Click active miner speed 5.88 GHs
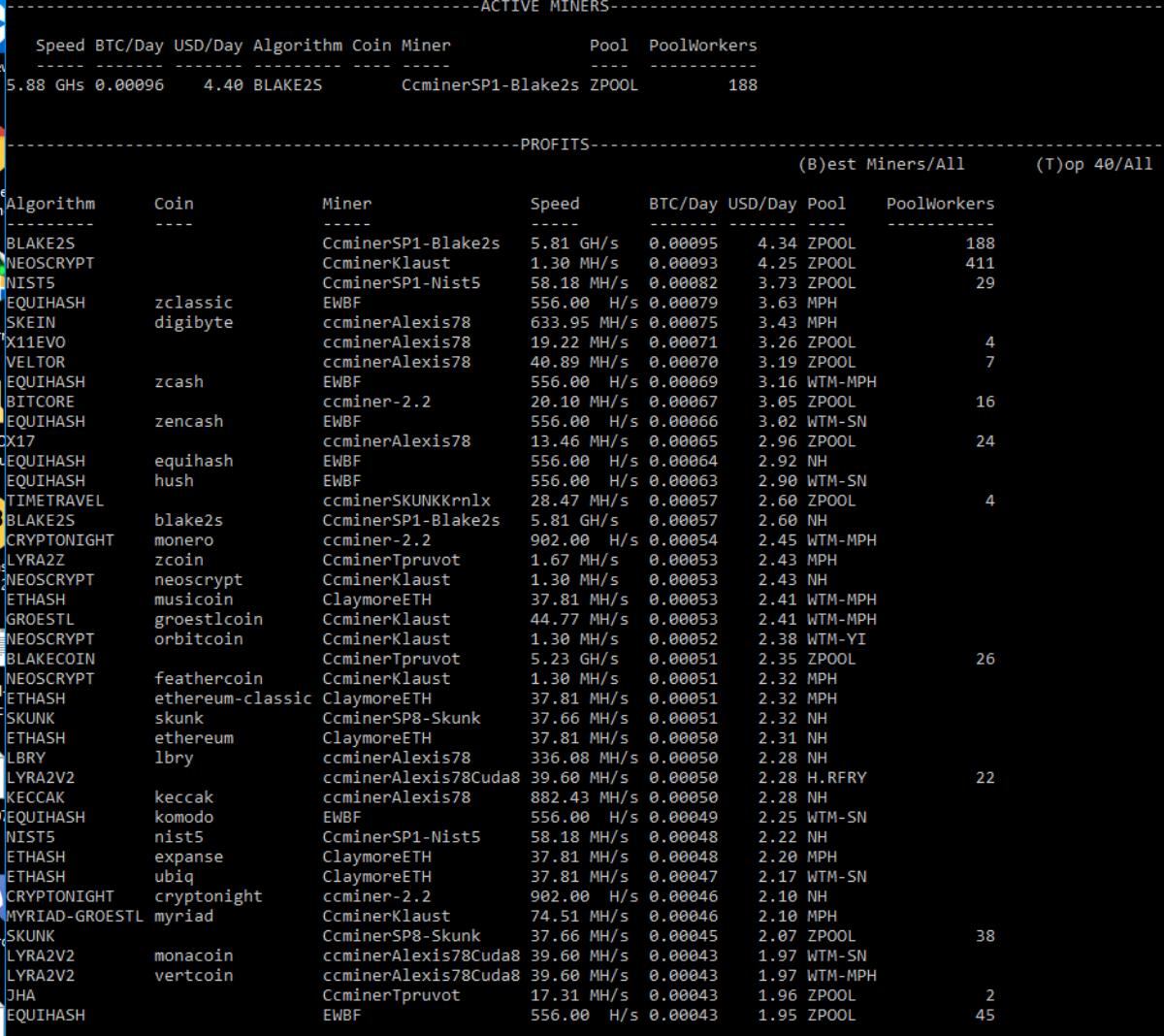 click(x=46, y=85)
